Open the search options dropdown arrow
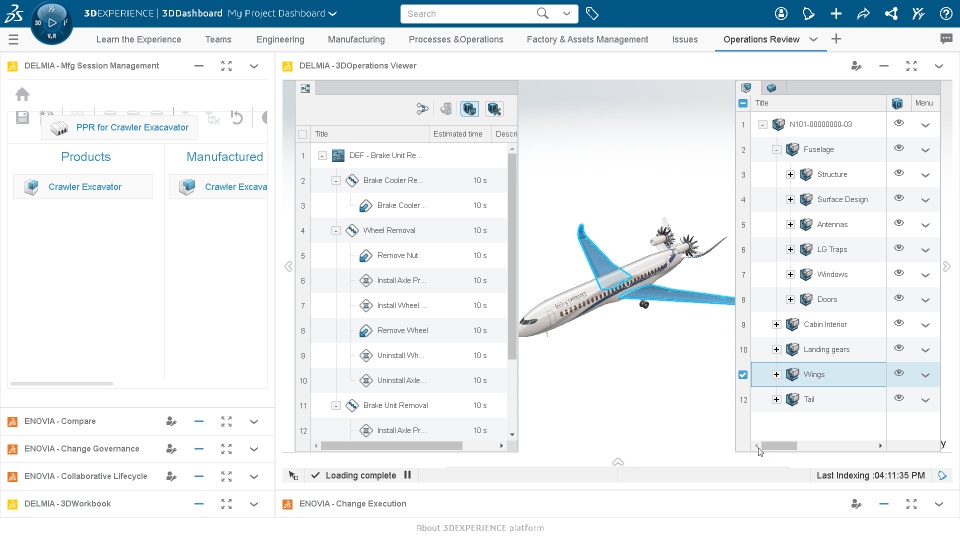 [x=567, y=13]
